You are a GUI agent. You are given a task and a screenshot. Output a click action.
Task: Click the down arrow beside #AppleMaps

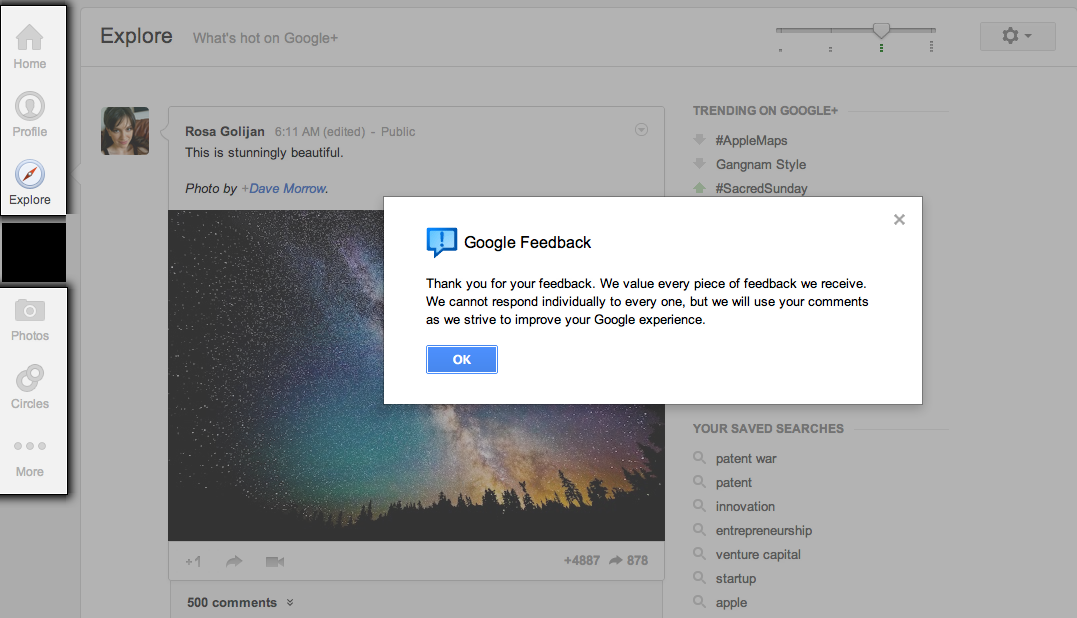[699, 139]
